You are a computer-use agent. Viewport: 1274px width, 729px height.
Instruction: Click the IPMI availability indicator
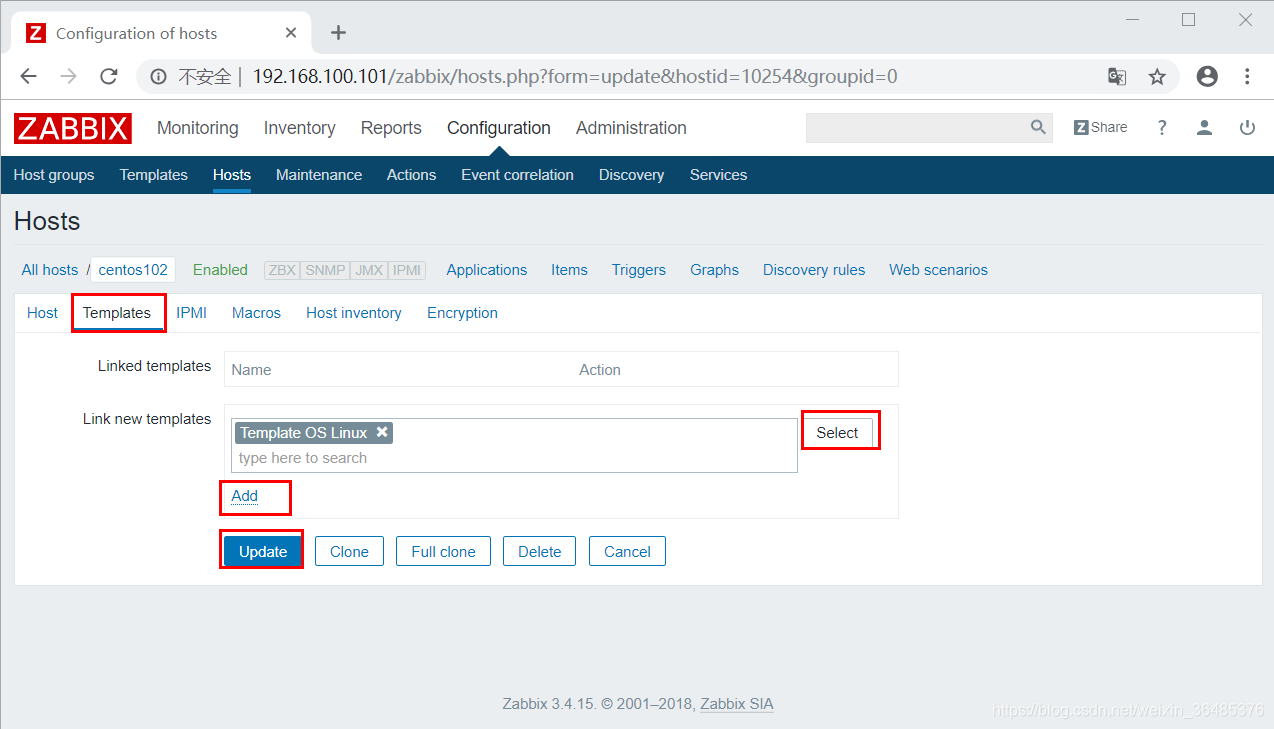pos(407,270)
